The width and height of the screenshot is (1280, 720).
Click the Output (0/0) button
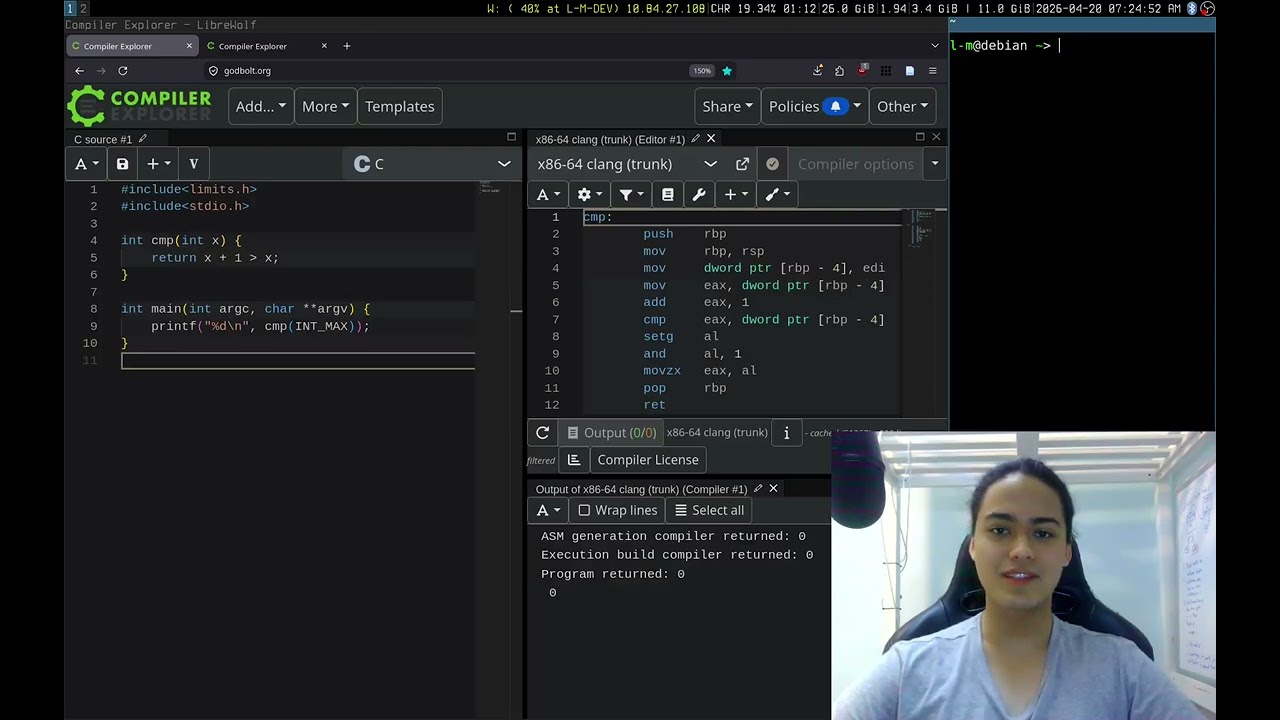coord(611,433)
